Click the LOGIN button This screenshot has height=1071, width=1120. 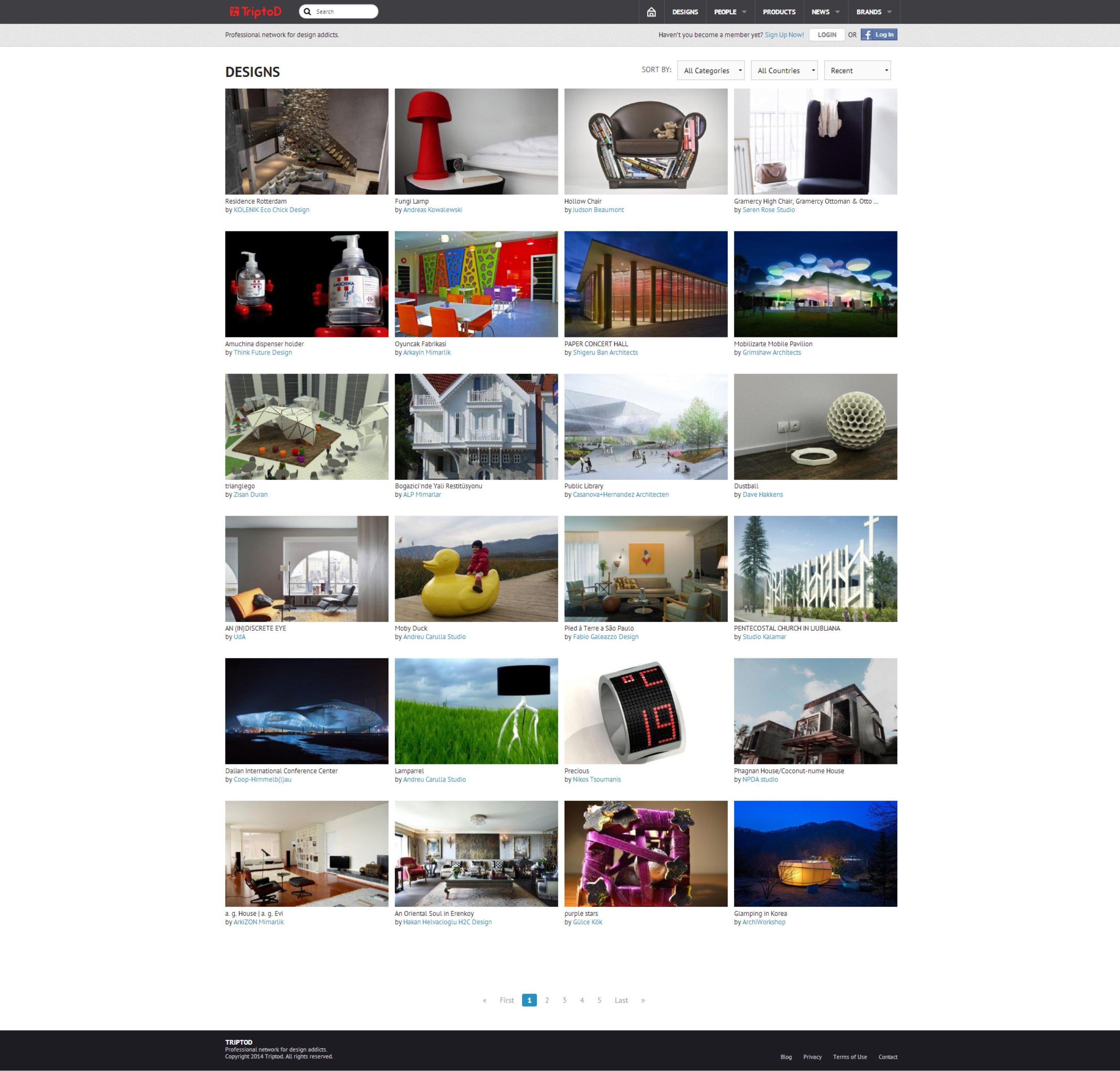827,35
